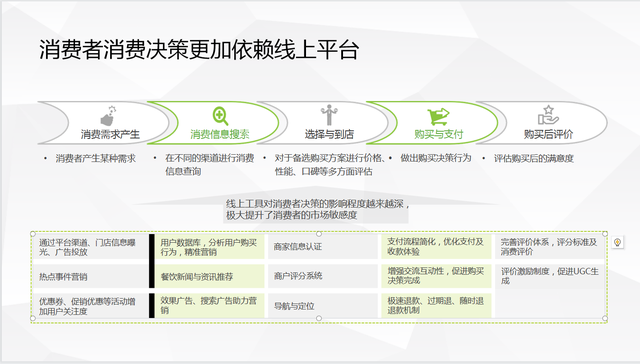Select the hand holding star icon
Image resolution: width=640 pixels, height=364 pixels.
pyautogui.click(x=548, y=115)
